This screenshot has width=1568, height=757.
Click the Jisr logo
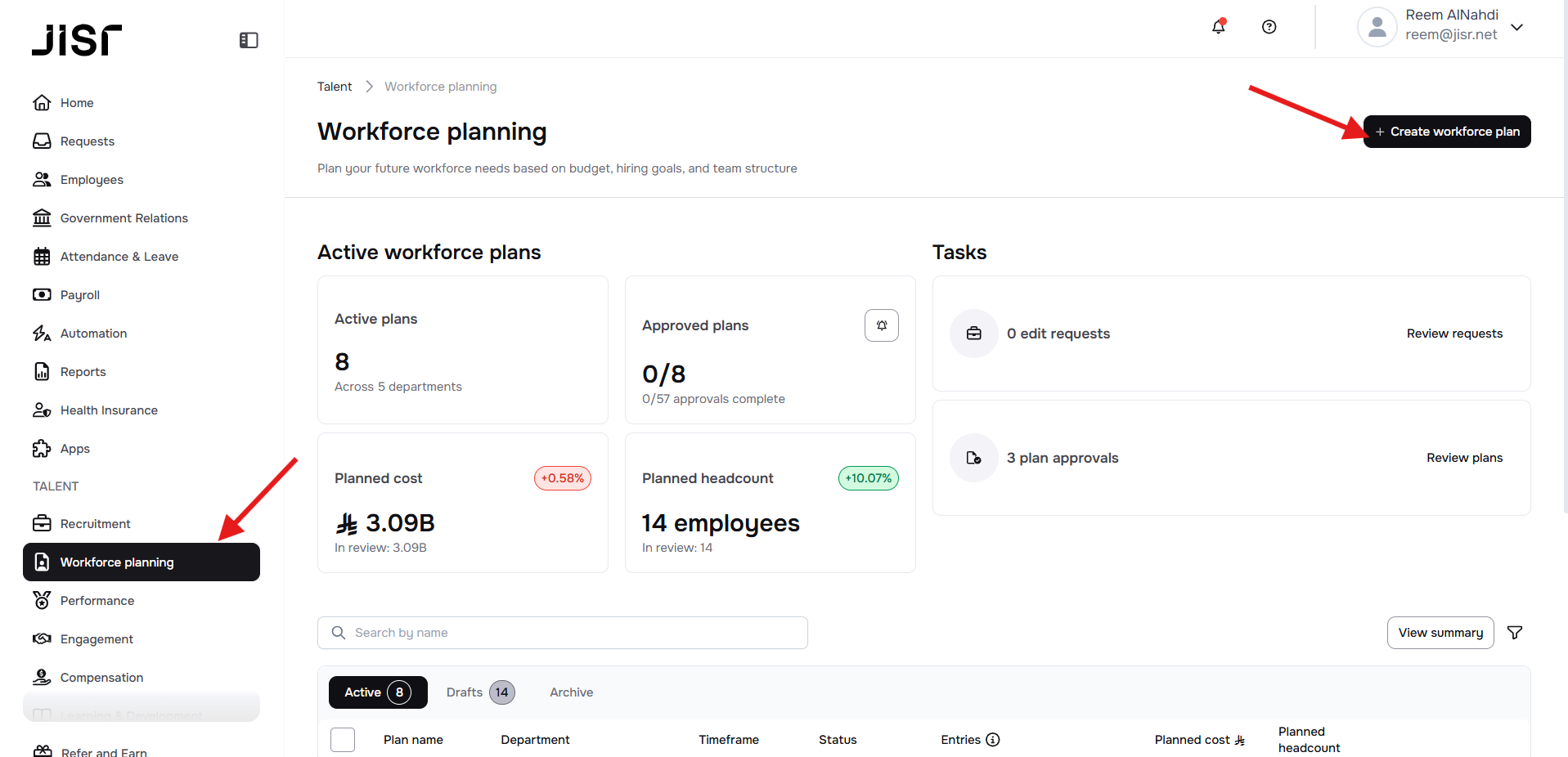tap(77, 40)
